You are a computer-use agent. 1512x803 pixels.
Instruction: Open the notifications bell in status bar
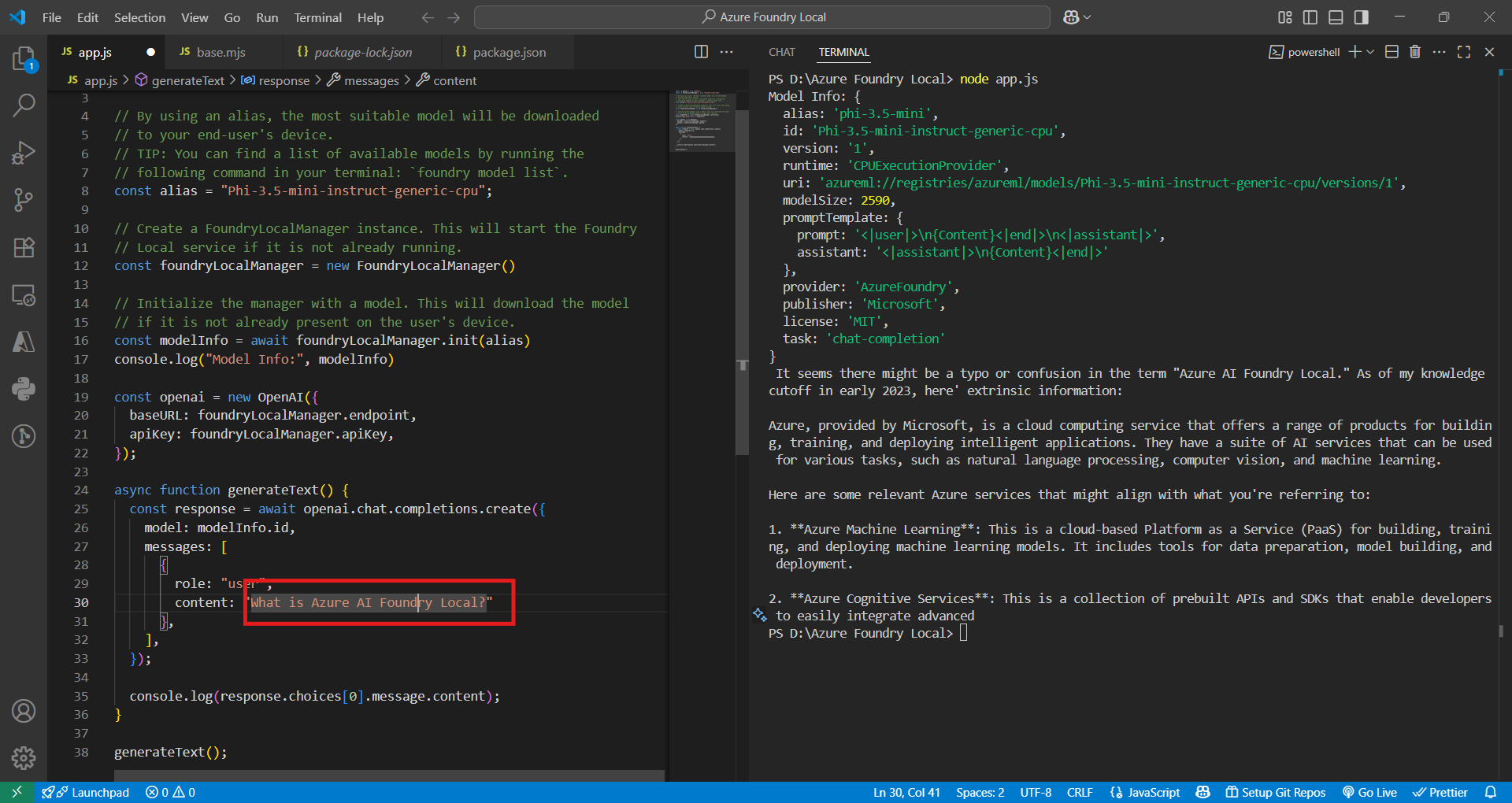coord(1491,792)
